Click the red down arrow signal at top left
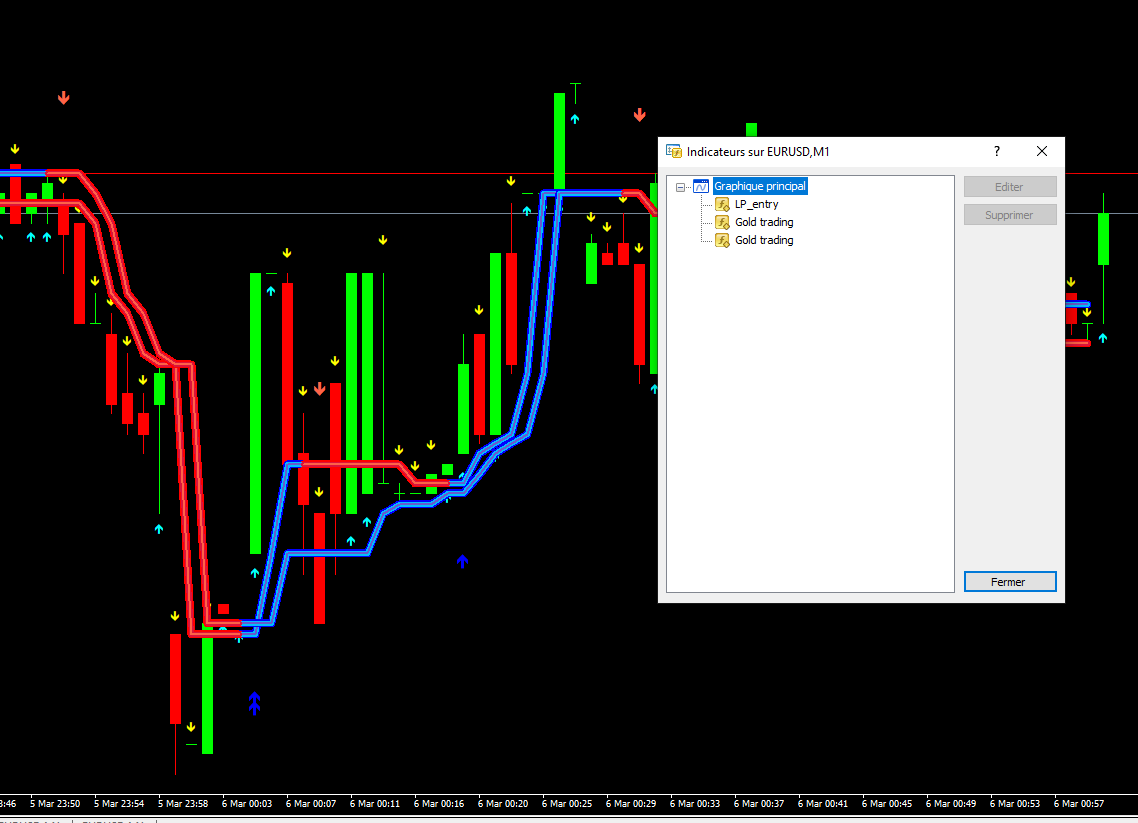The height and width of the screenshot is (823, 1138). pyautogui.click(x=63, y=97)
